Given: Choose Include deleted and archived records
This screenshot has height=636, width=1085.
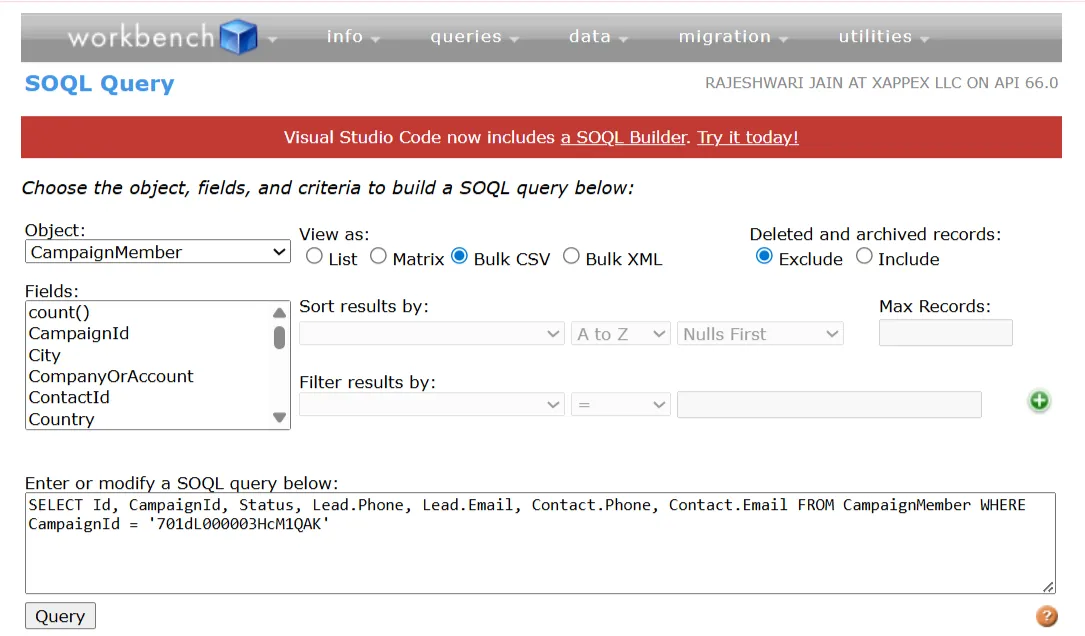Looking at the screenshot, I should point(864,256).
